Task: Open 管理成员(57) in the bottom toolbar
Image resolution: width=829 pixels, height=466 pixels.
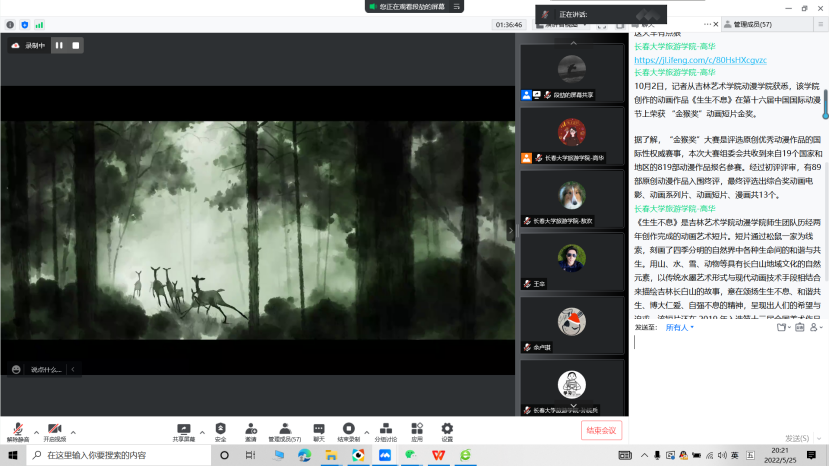Action: click(x=284, y=432)
